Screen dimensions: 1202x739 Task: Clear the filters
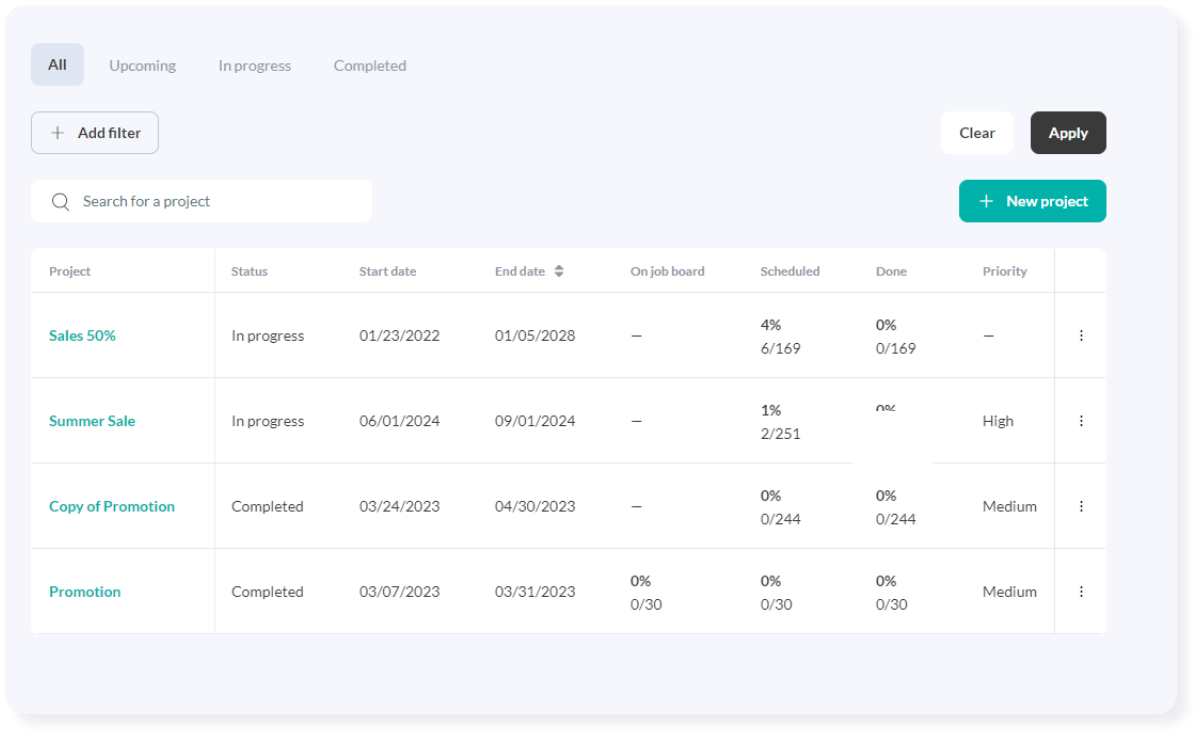[977, 133]
